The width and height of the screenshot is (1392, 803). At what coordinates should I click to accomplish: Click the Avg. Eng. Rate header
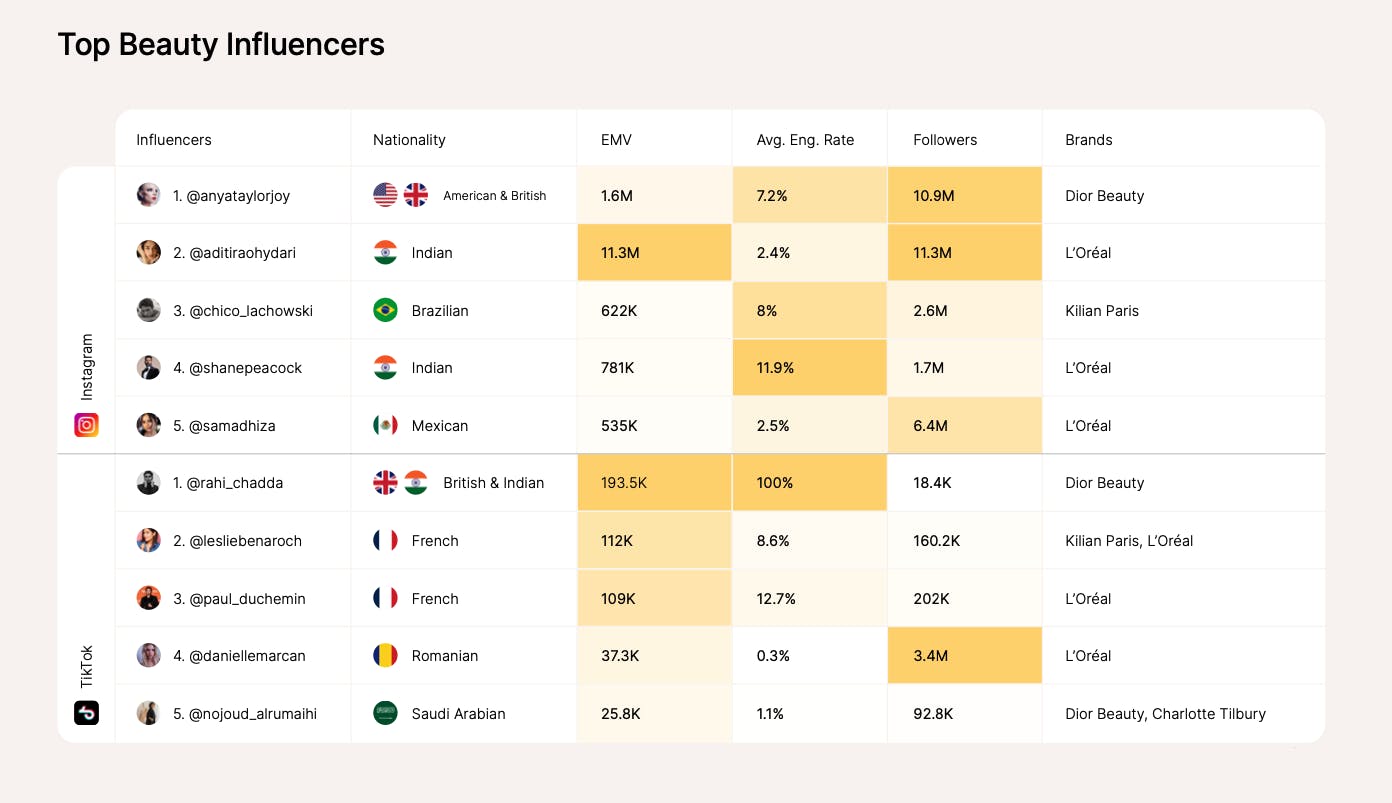[805, 140]
